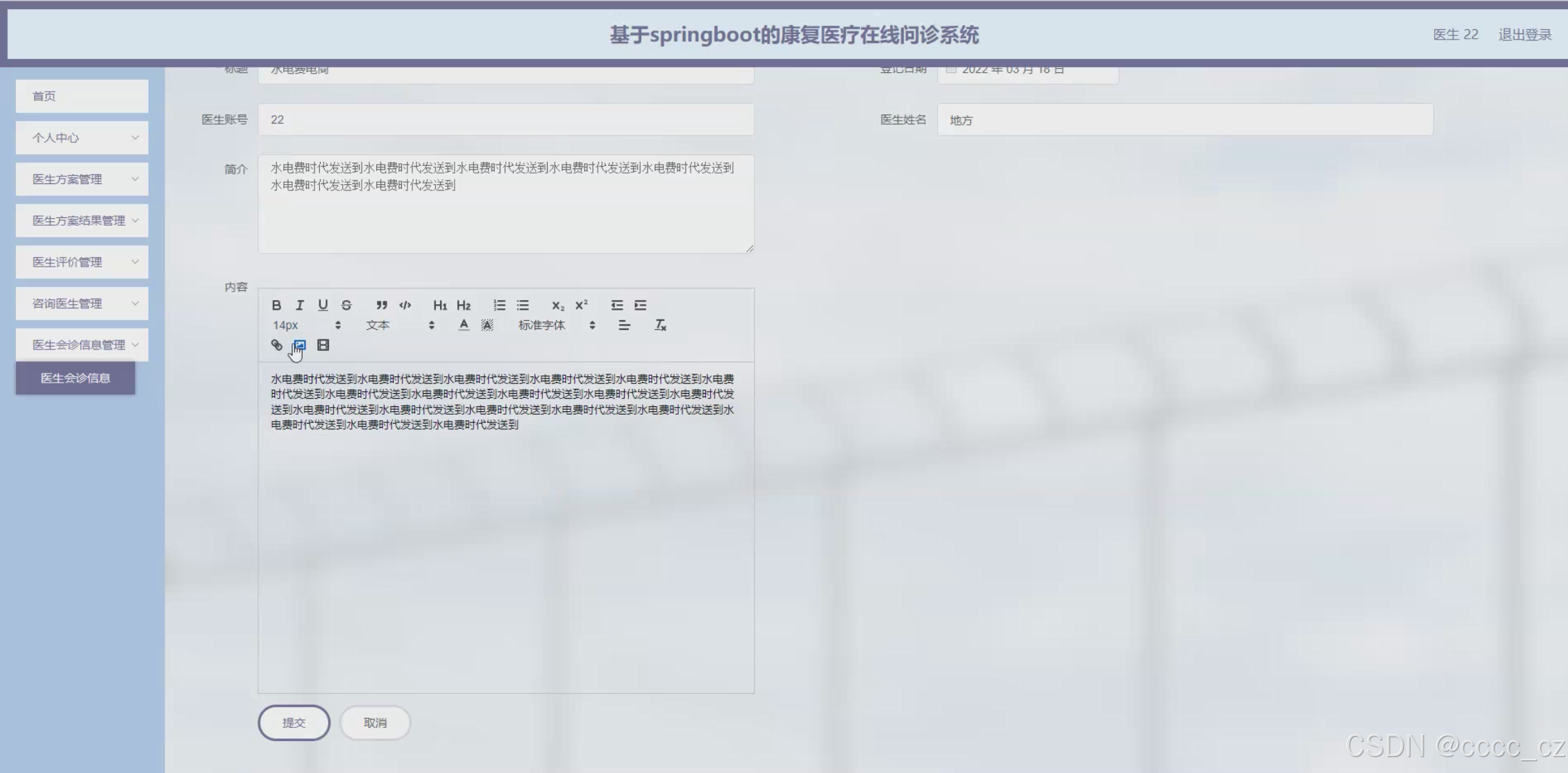Screen dimensions: 1568x773
Task: Insert a code block
Action: coord(405,305)
